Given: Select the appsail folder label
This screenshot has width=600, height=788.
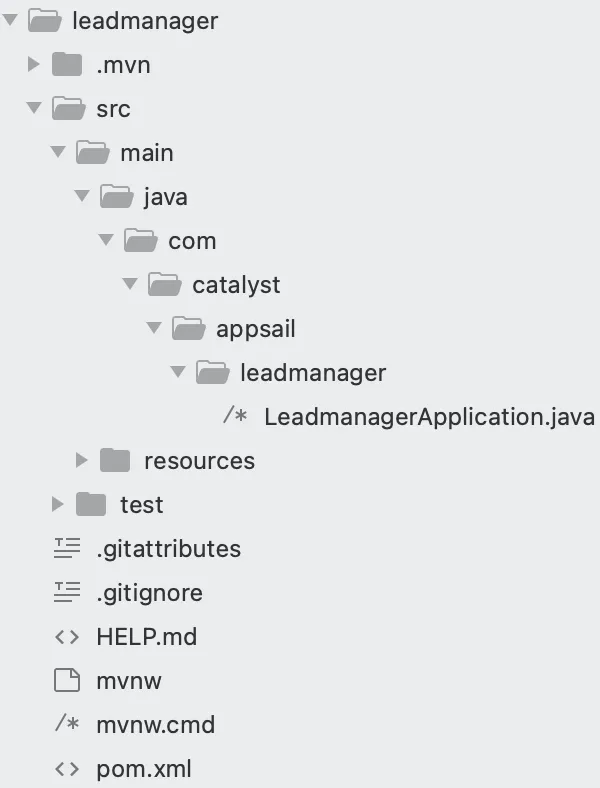Looking at the screenshot, I should coord(255,329).
